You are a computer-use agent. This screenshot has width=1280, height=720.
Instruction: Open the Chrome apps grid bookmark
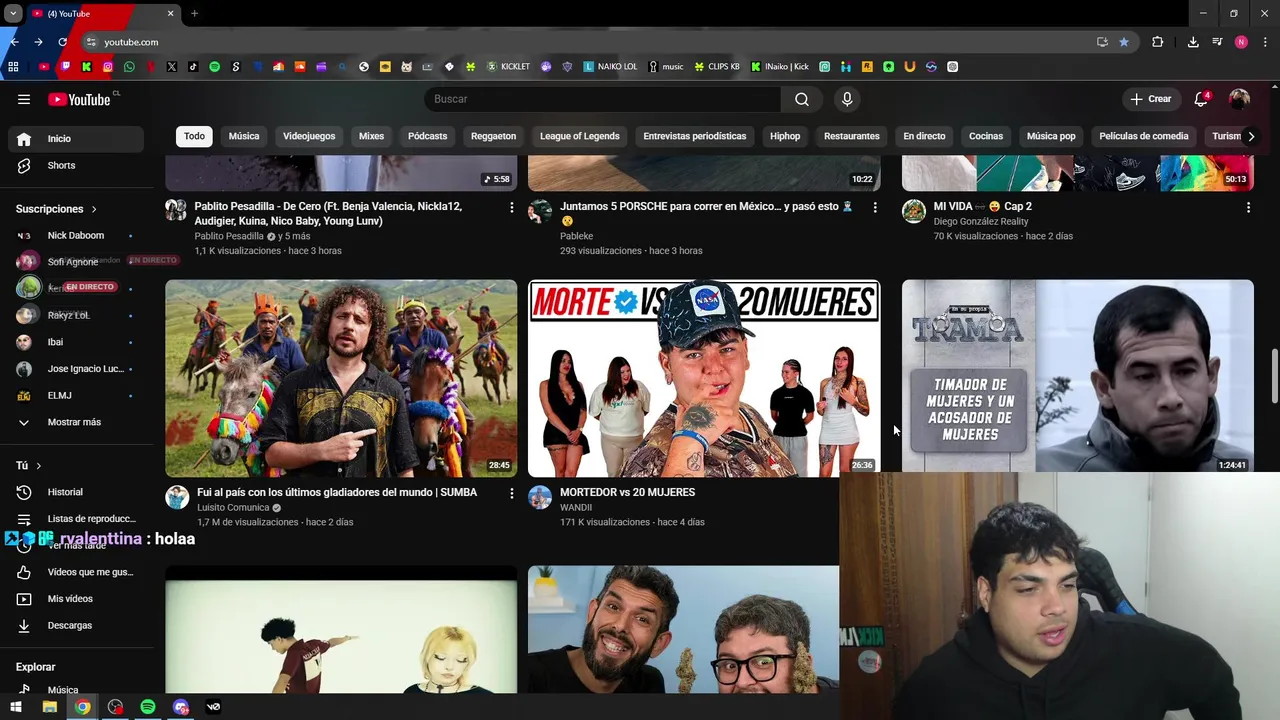[13, 67]
